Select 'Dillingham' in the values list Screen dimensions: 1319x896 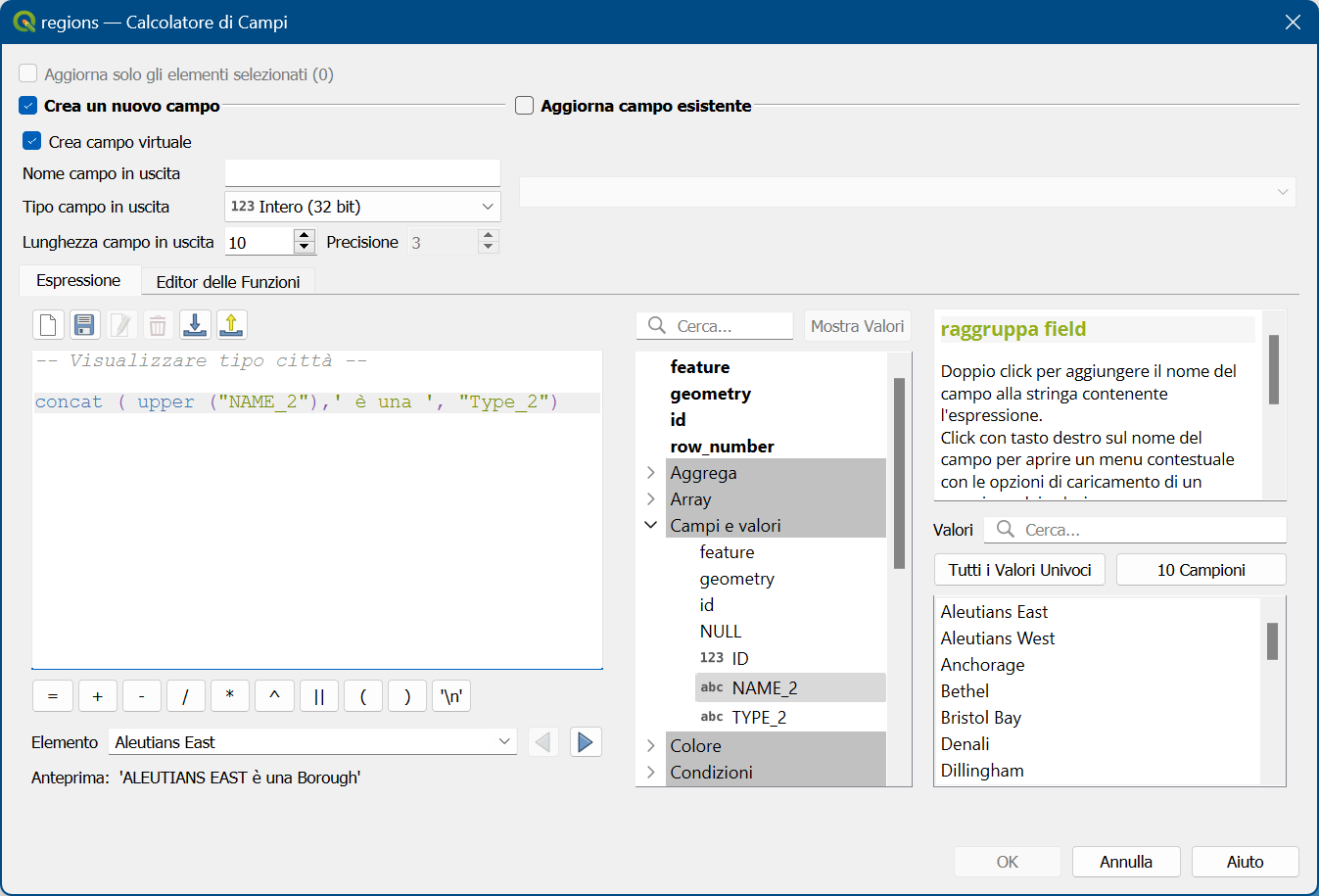point(981,771)
